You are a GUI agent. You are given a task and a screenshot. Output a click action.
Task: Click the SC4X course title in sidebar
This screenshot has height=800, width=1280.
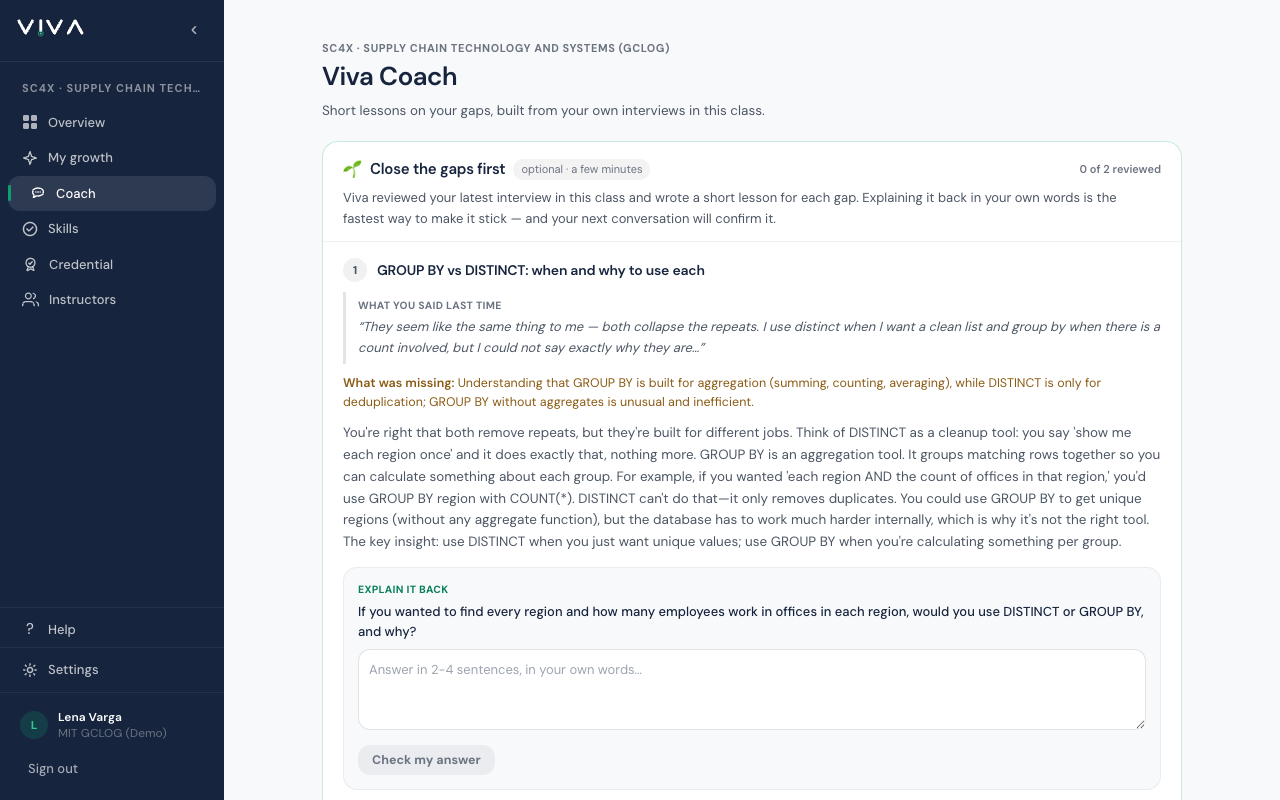pos(111,88)
